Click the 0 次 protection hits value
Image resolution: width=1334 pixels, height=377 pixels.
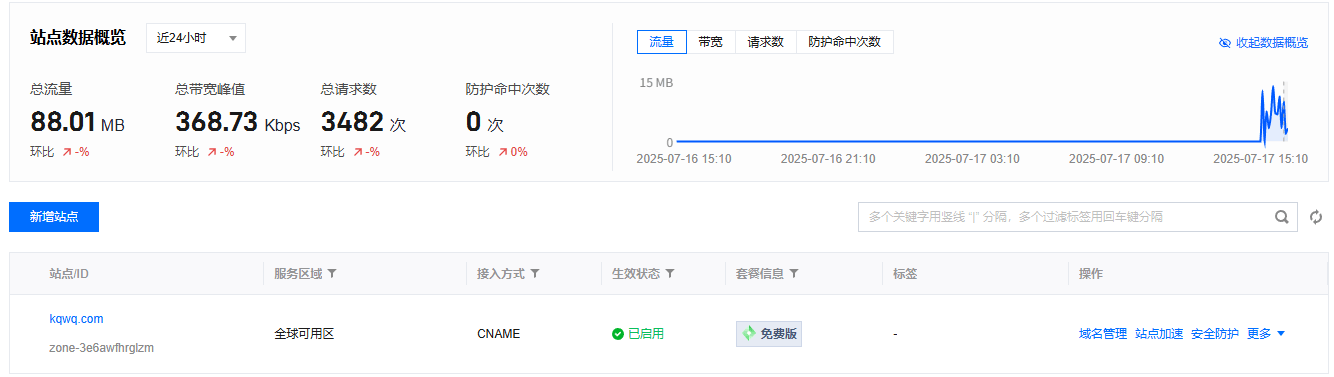coord(484,123)
